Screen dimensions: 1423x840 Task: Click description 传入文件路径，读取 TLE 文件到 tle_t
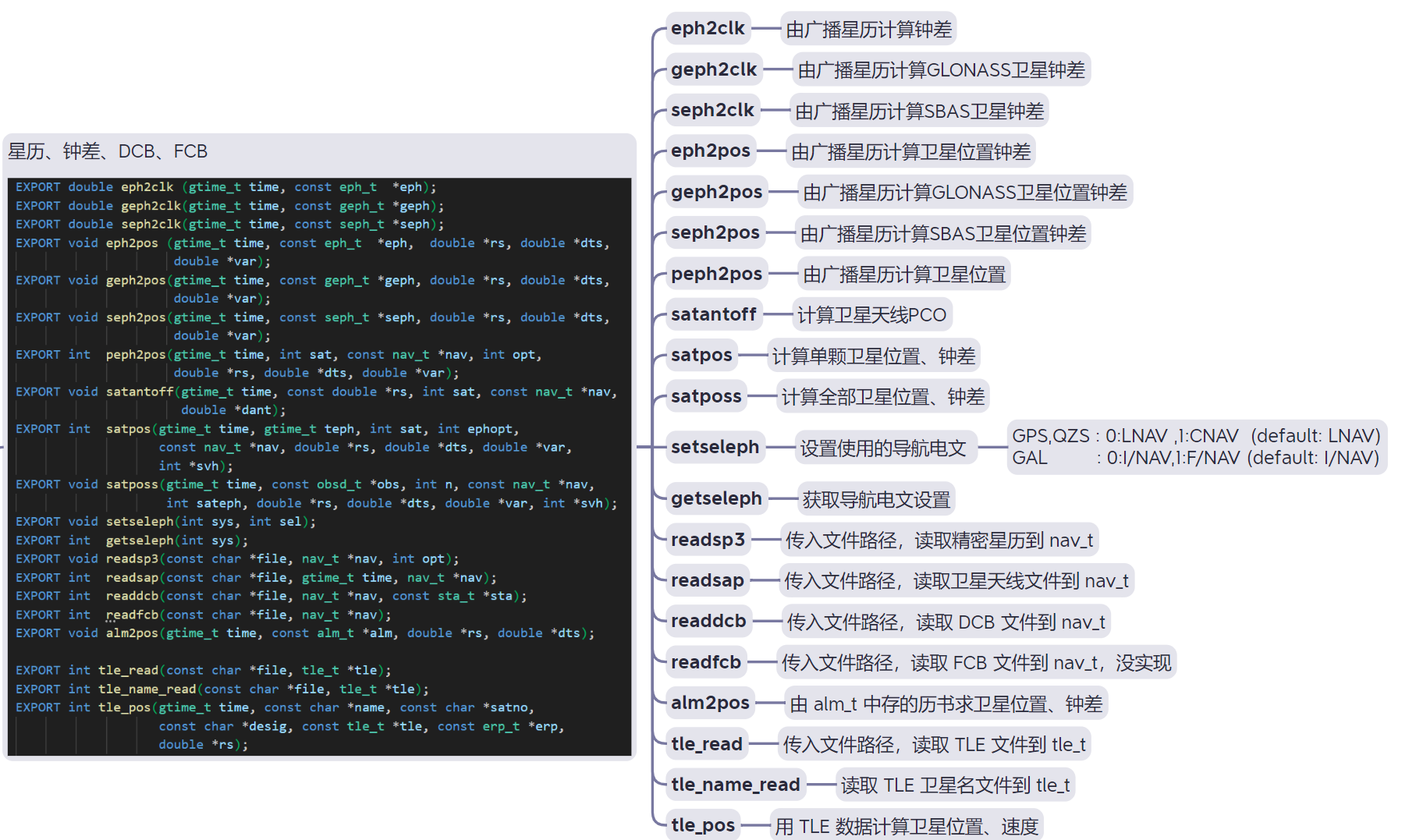tap(934, 745)
